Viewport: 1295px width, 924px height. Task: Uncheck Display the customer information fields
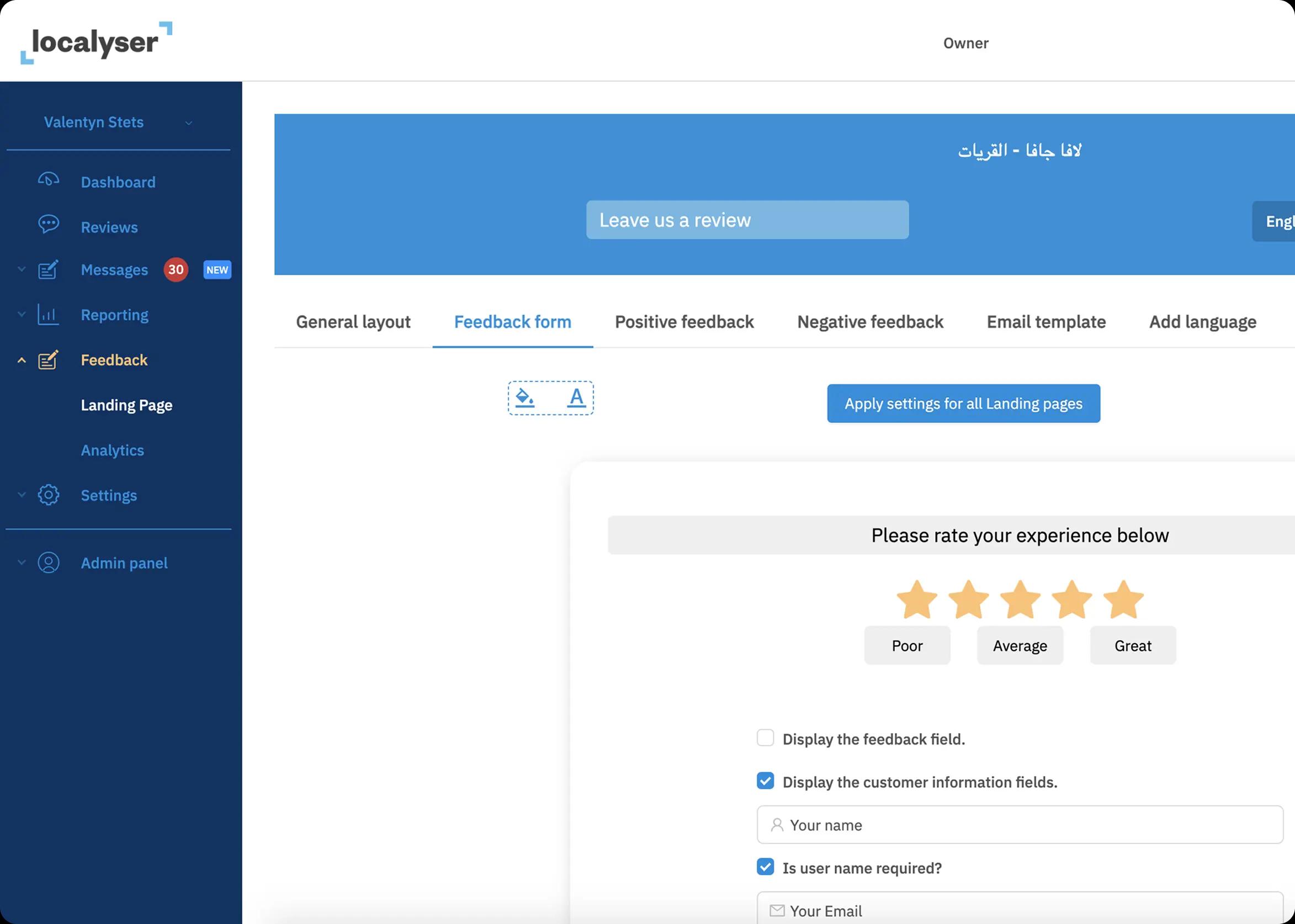point(765,780)
